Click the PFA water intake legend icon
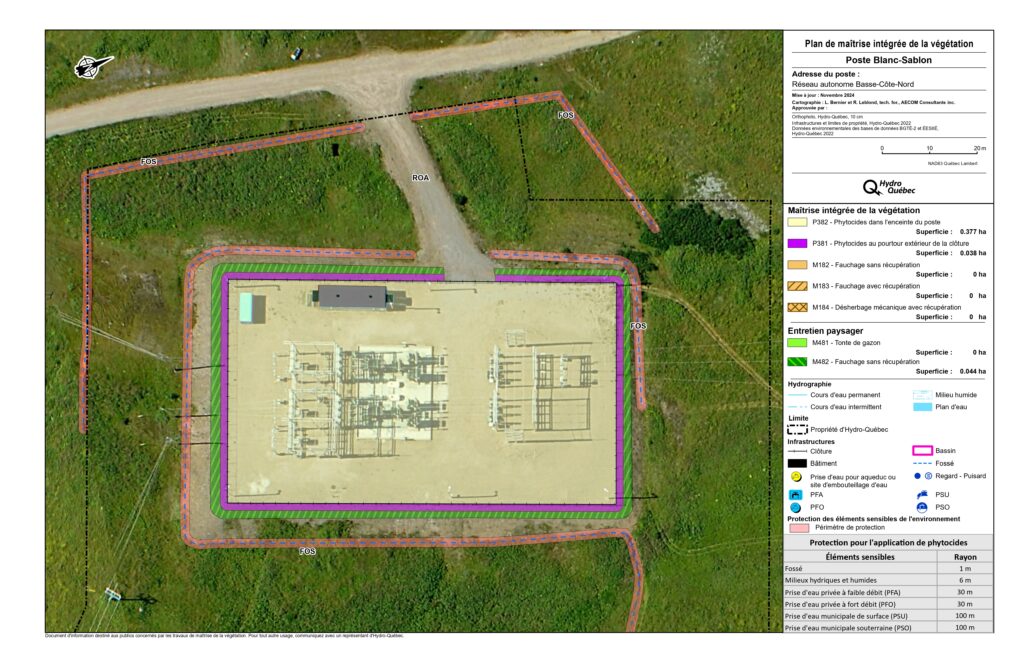This screenshot has height=663, width=1024. (795, 494)
